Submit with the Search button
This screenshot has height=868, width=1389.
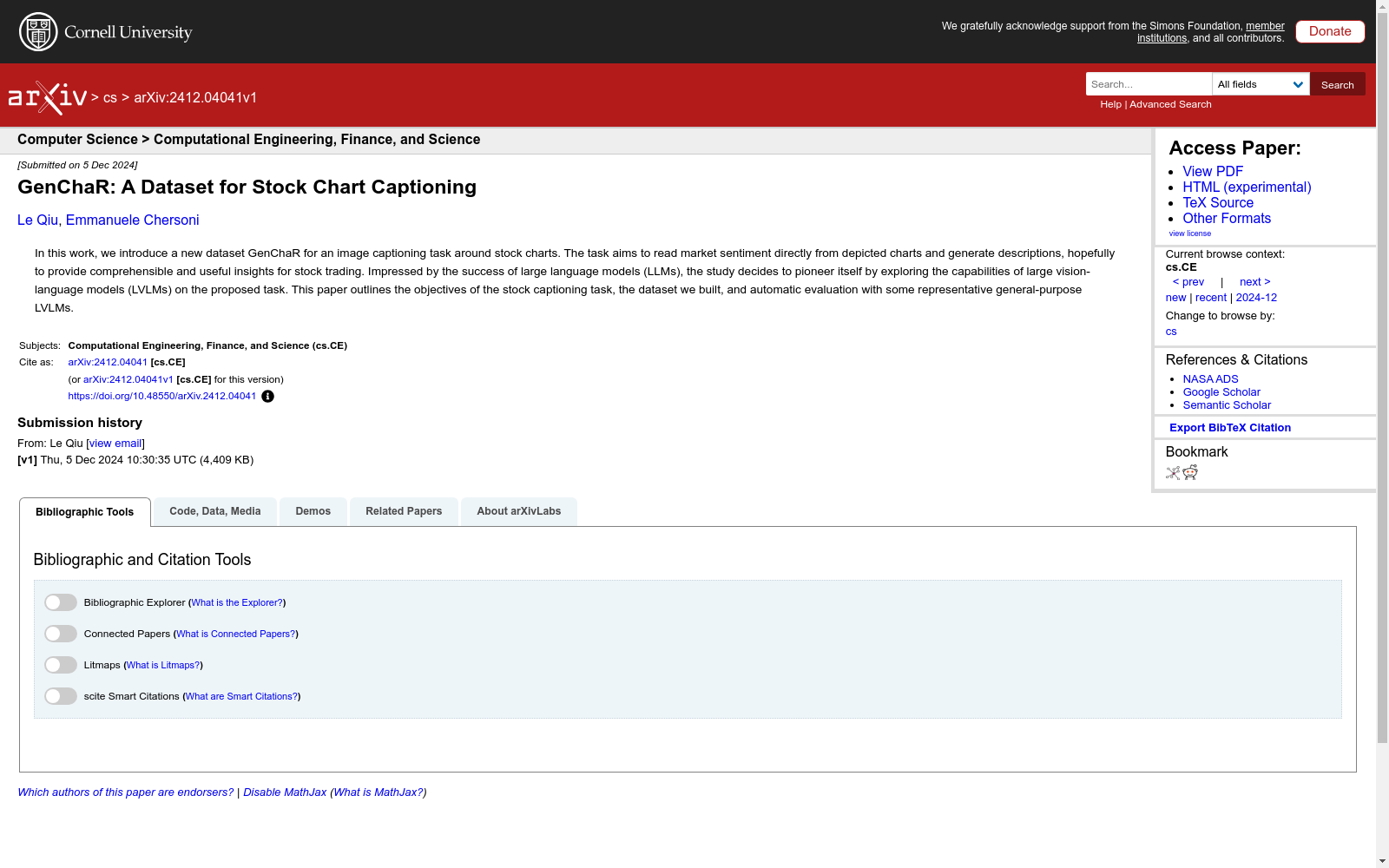pyautogui.click(x=1338, y=84)
